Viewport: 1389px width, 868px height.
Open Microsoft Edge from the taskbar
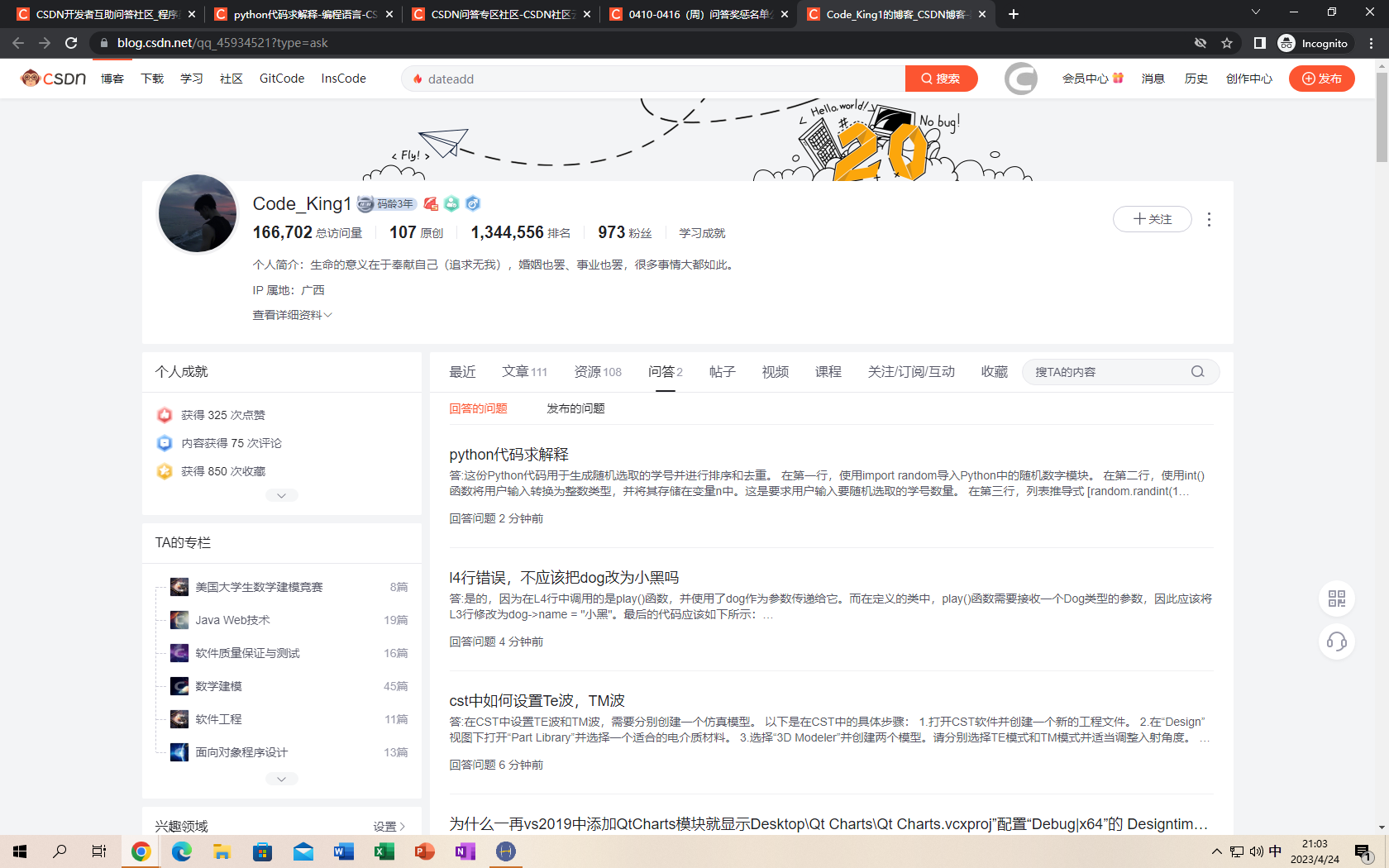coord(182,851)
